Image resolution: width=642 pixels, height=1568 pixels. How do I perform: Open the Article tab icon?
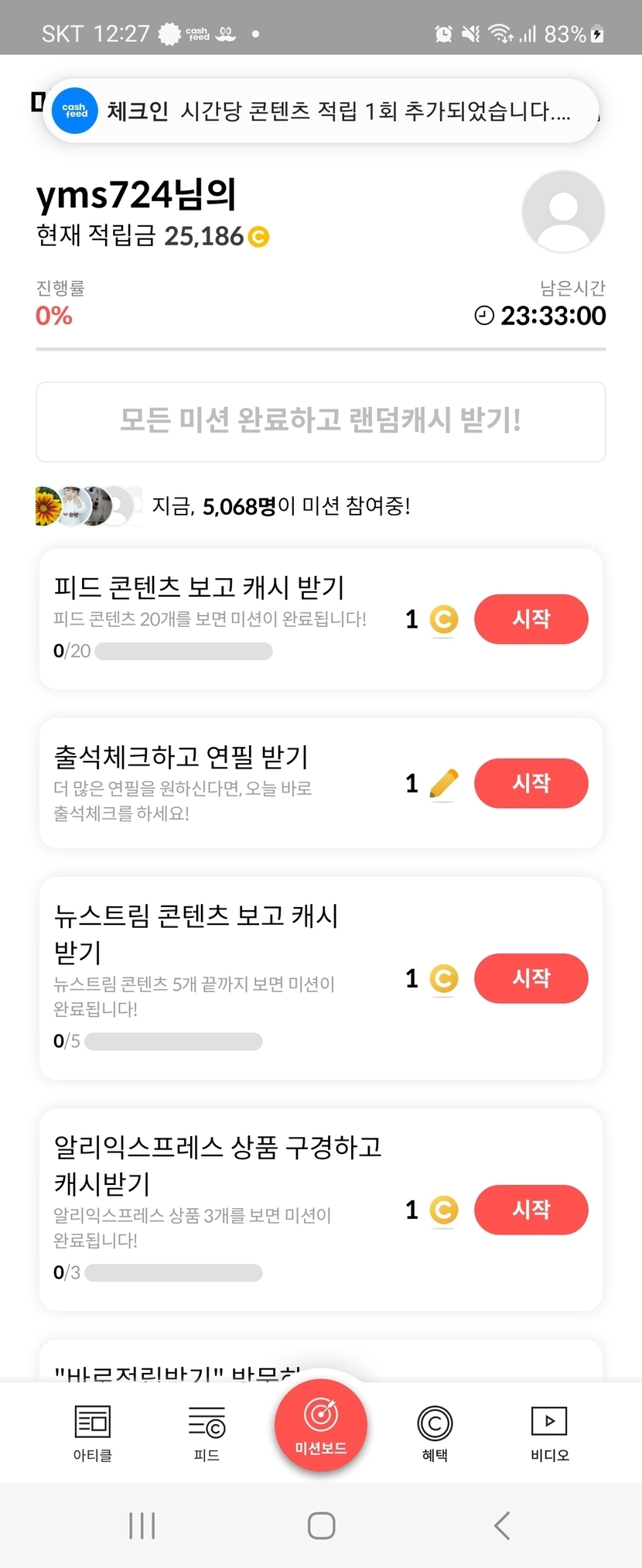pos(93,1422)
